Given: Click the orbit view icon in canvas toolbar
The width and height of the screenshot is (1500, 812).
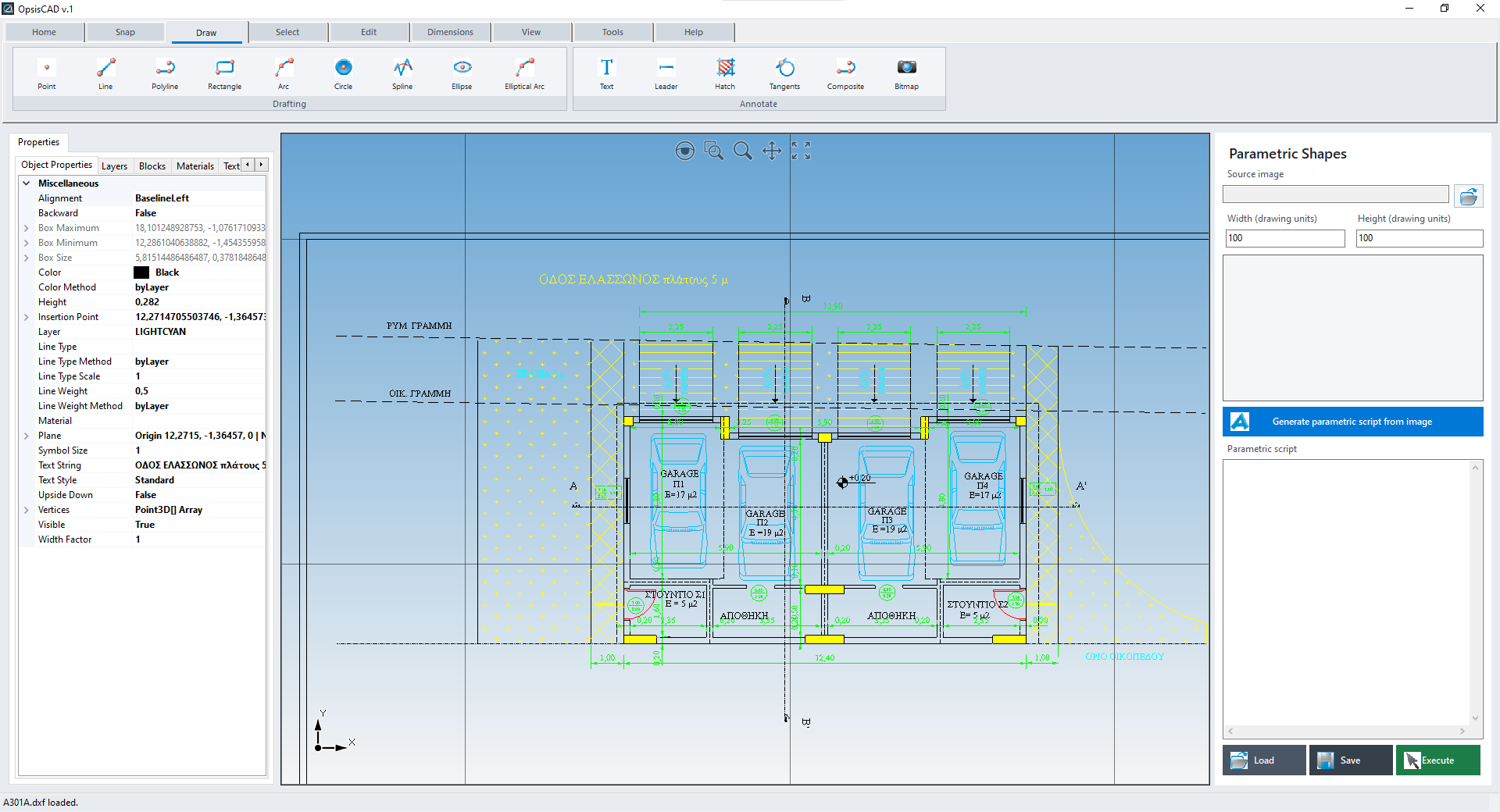Looking at the screenshot, I should click(x=684, y=151).
